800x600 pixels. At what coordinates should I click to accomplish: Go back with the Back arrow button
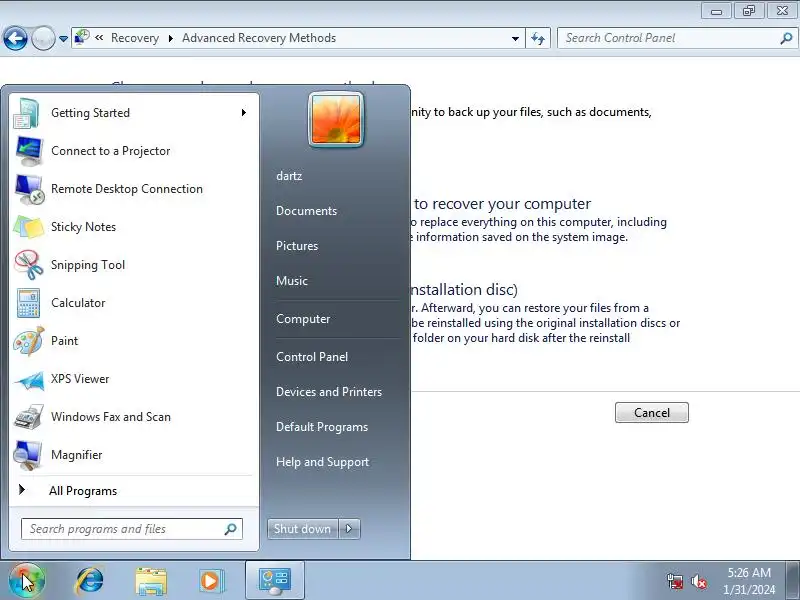pyautogui.click(x=15, y=38)
